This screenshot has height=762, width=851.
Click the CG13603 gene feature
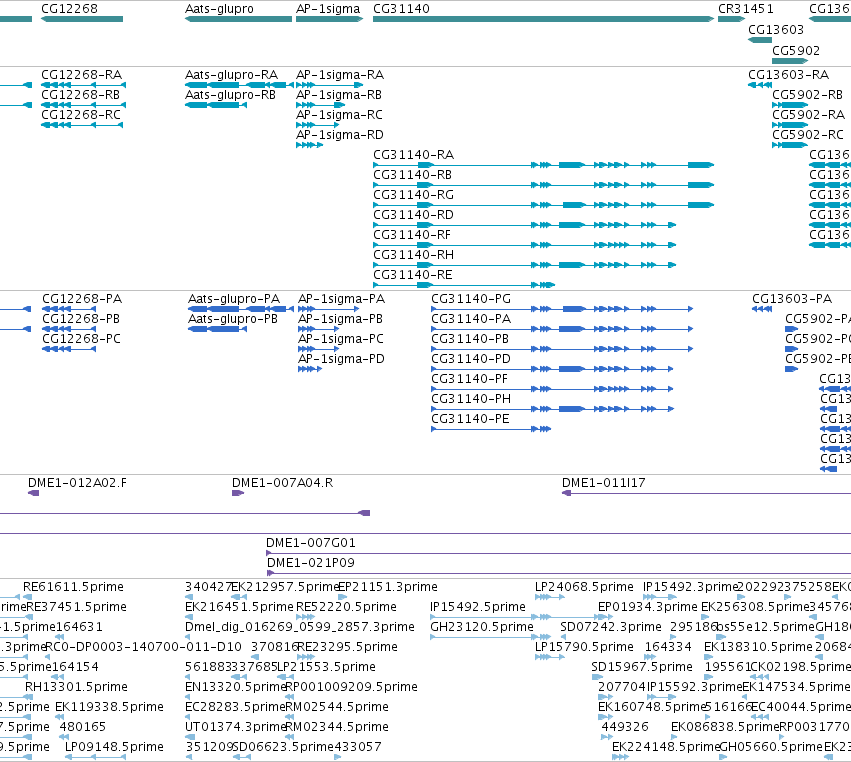760,40
